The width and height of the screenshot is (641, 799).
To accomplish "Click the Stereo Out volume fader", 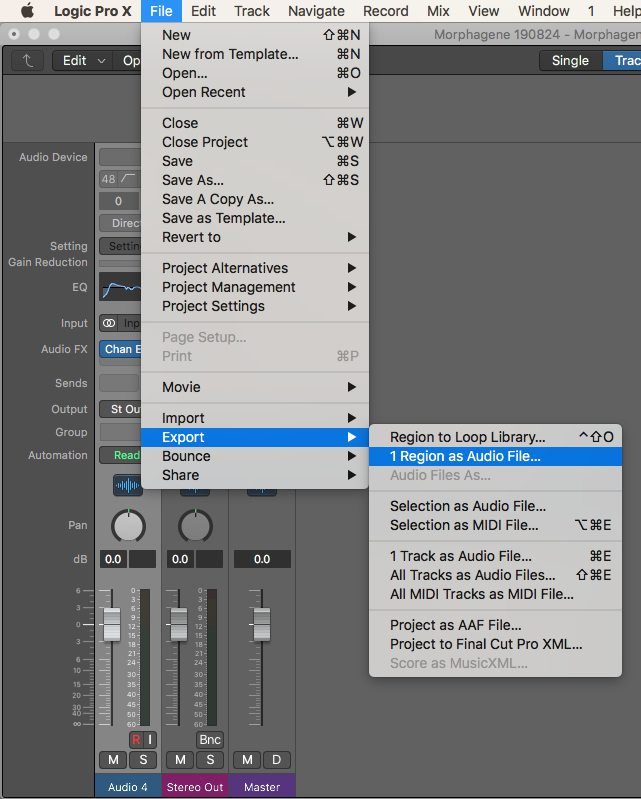I will pyautogui.click(x=179, y=624).
